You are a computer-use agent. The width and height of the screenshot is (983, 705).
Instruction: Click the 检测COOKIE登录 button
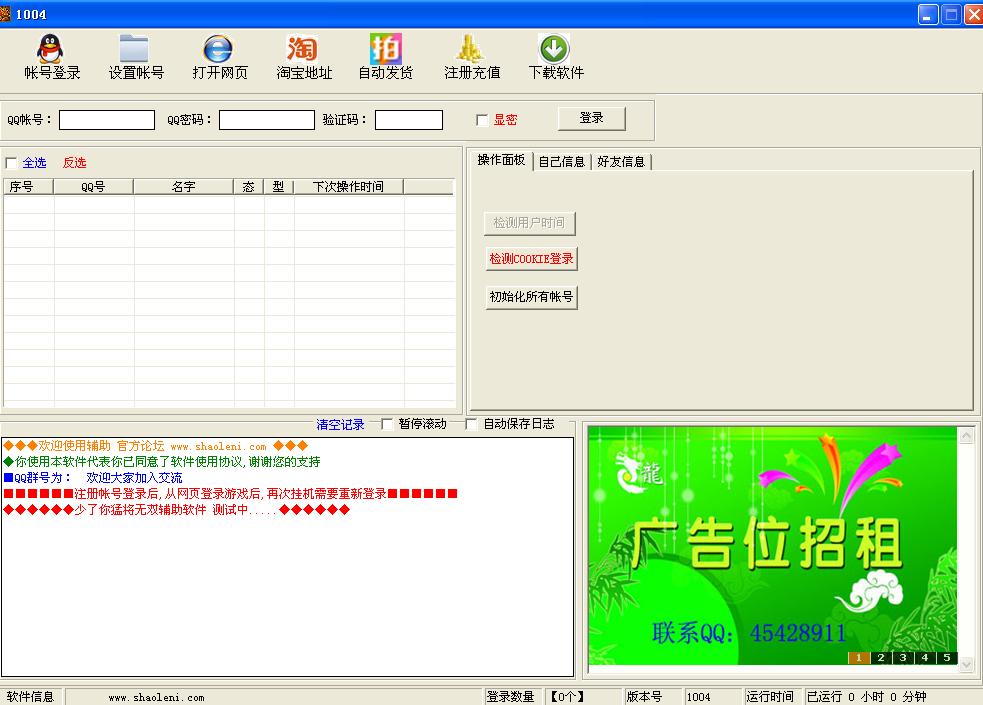(x=531, y=259)
